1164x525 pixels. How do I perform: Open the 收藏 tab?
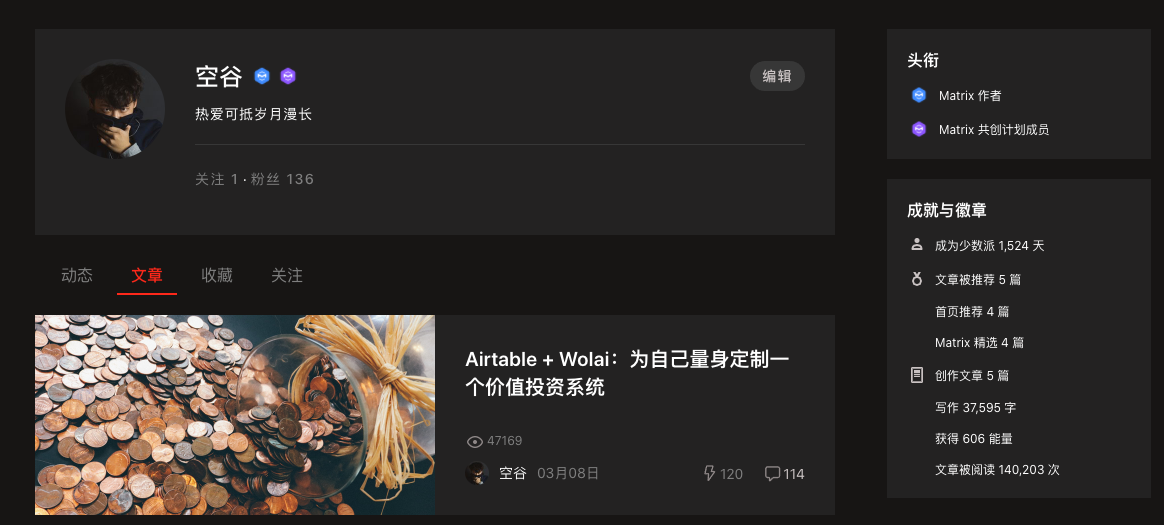click(217, 275)
